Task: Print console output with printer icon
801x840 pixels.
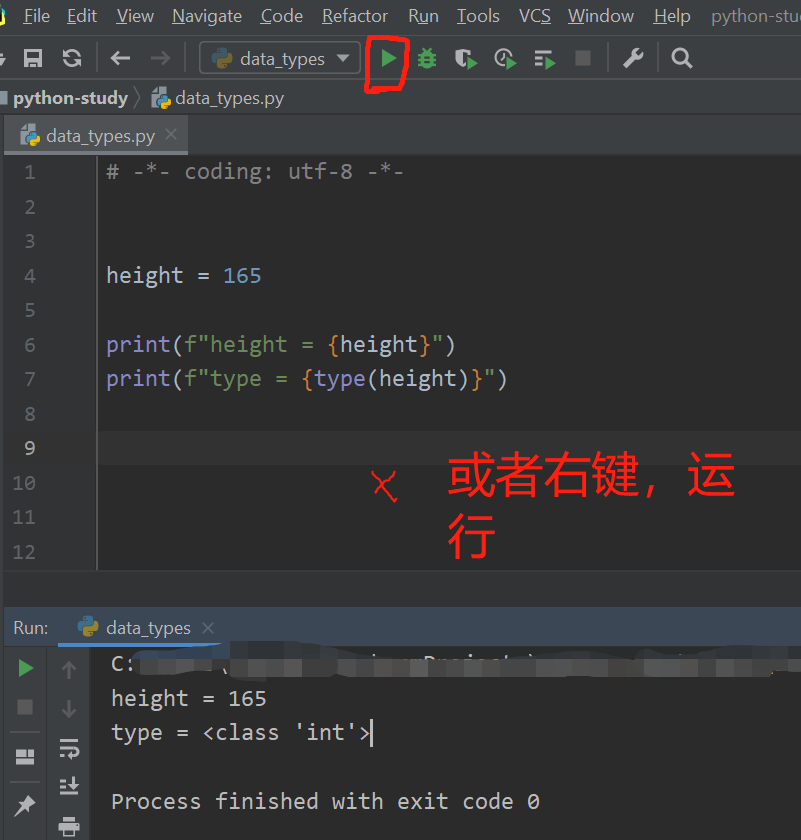Action: (x=68, y=826)
